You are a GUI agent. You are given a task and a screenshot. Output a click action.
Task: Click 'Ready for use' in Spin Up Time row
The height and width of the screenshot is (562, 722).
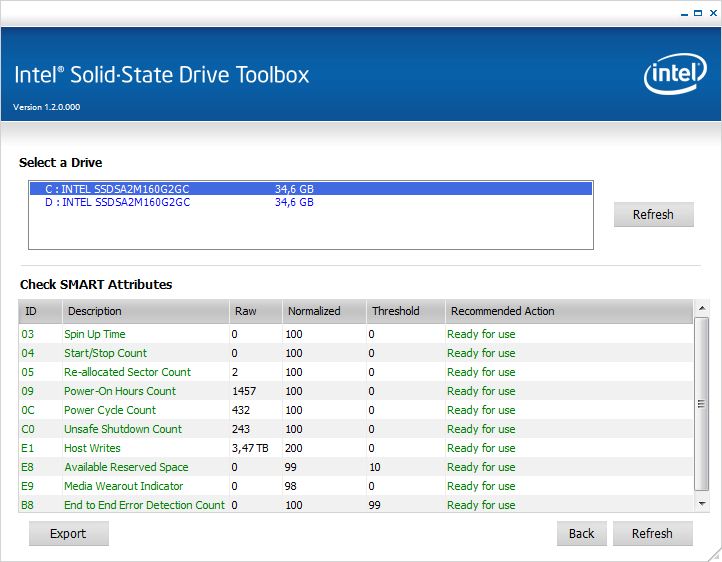pos(481,334)
